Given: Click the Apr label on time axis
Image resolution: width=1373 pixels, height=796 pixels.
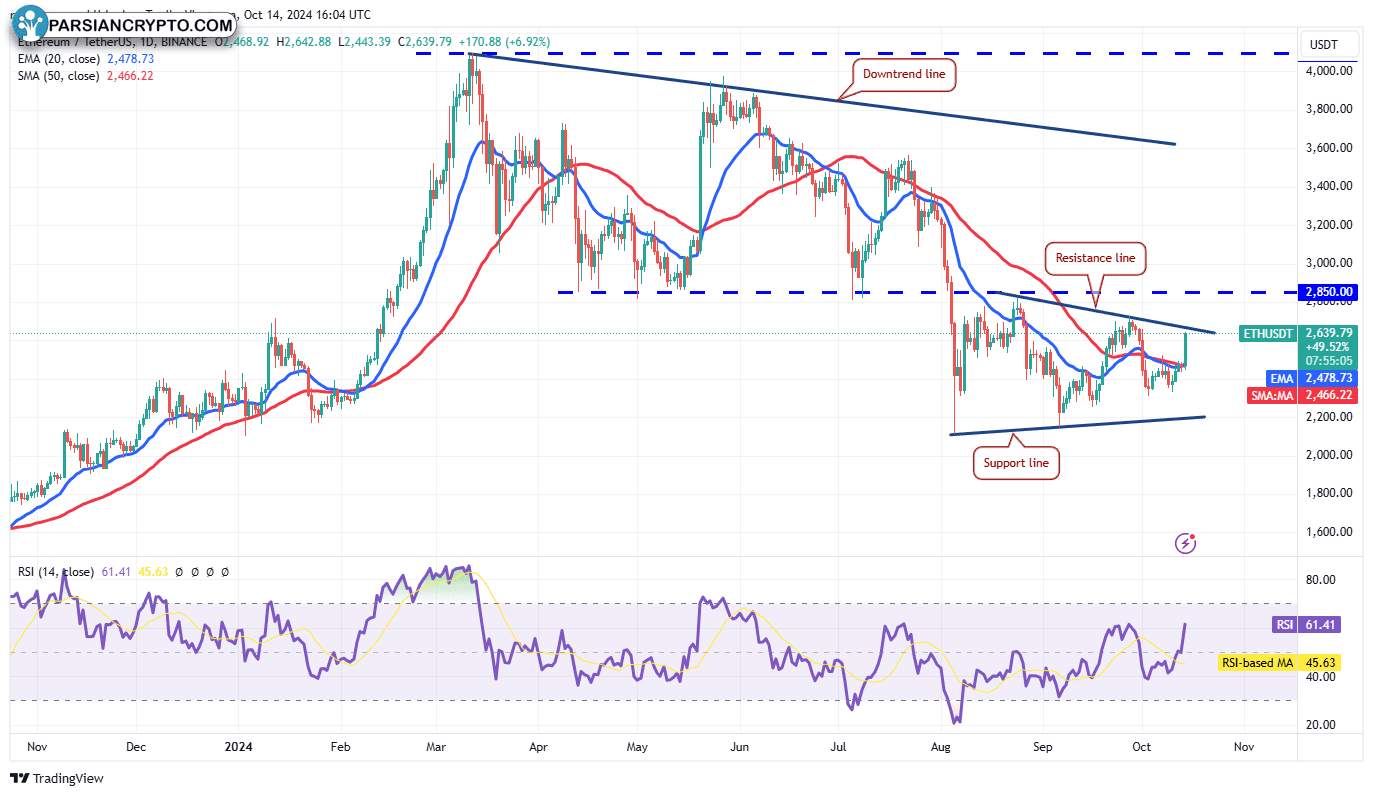Looking at the screenshot, I should pos(538,747).
